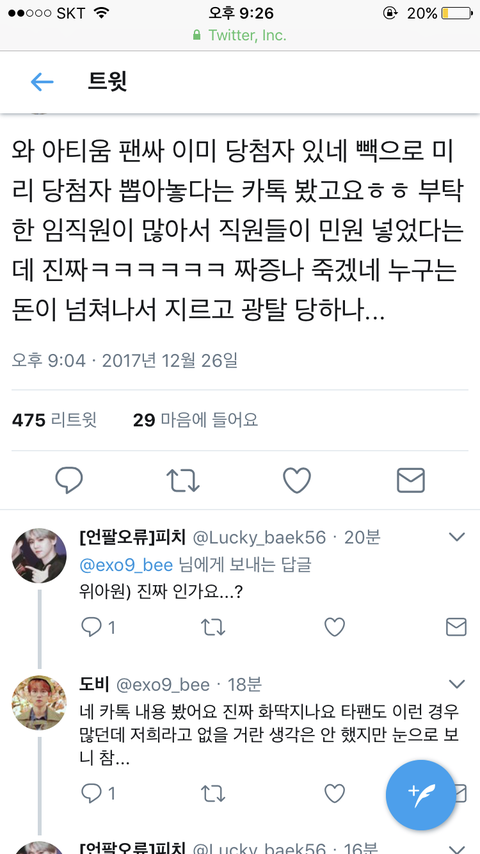Image resolution: width=480 pixels, height=854 pixels.
Task: Reply to Lucky_baek56's 20분 reply
Action: coord(91,627)
